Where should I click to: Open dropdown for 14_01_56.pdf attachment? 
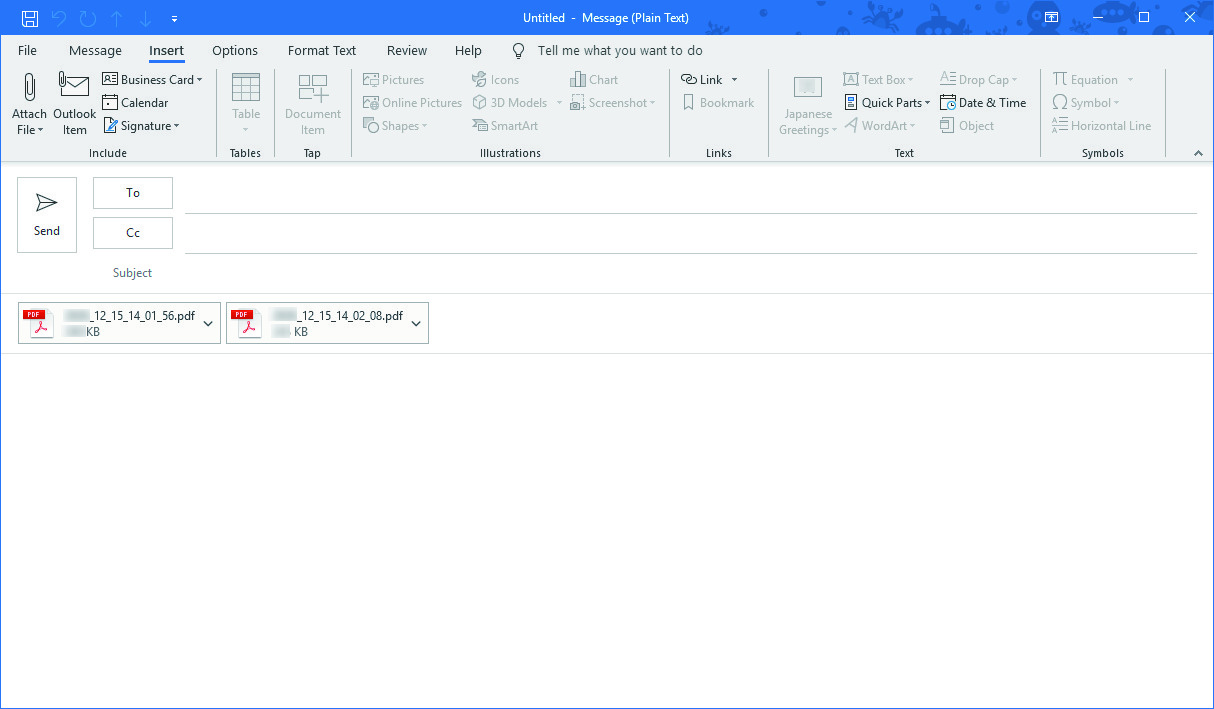(x=208, y=323)
